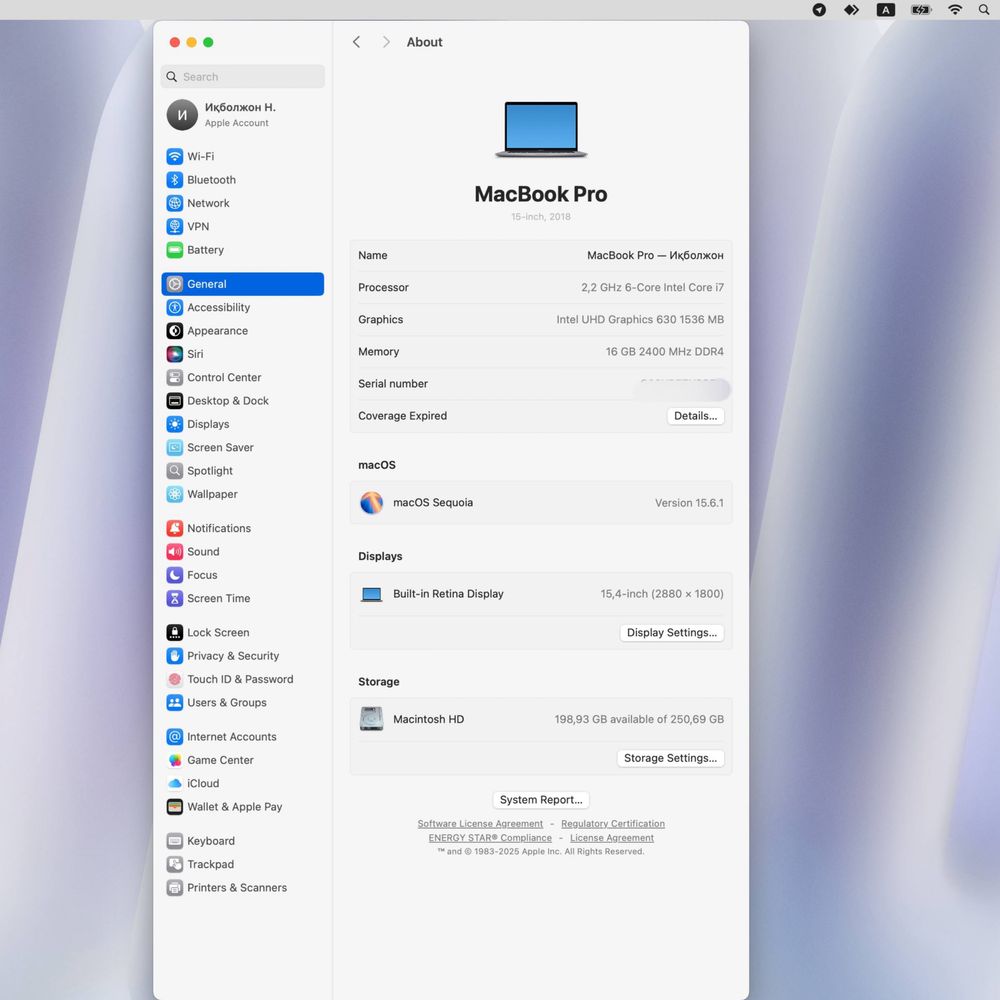
Task: Open Regulatory Certification link
Action: click(x=613, y=824)
